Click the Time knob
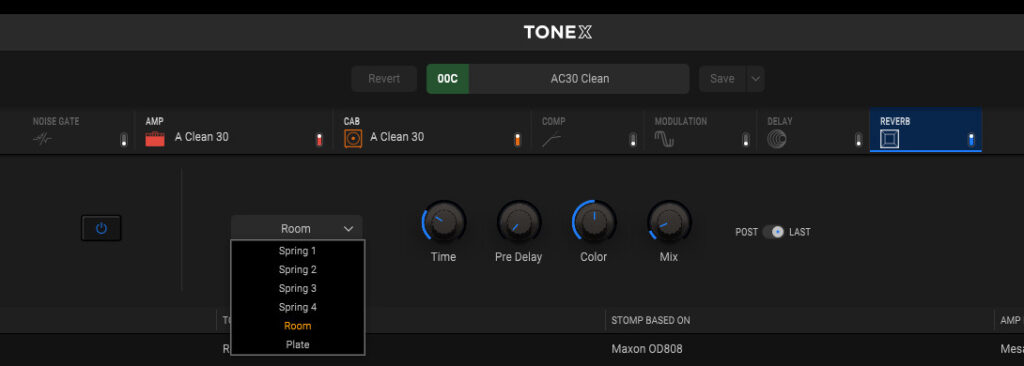 (445, 222)
